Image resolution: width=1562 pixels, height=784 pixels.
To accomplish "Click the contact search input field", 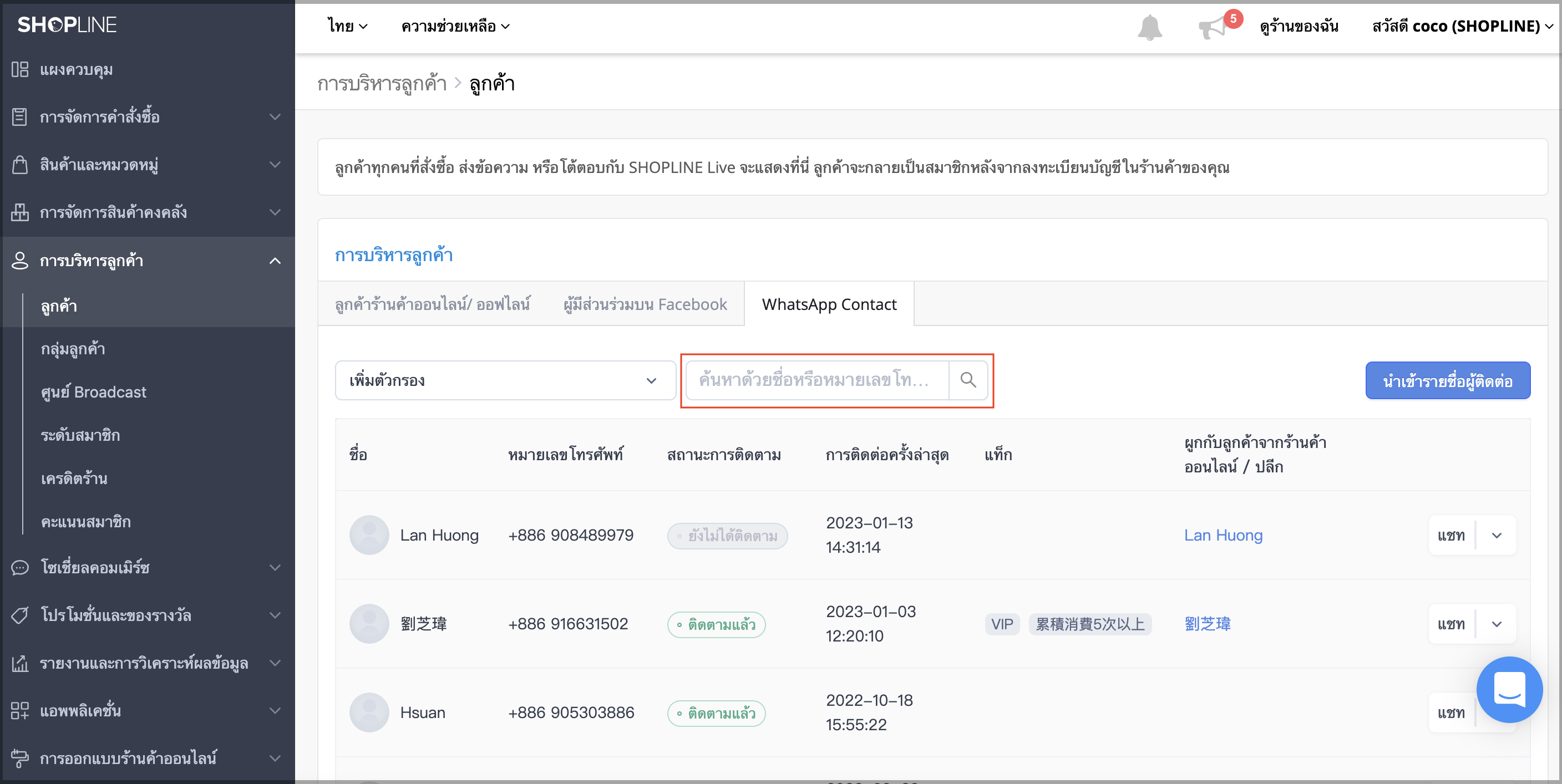I will [816, 380].
